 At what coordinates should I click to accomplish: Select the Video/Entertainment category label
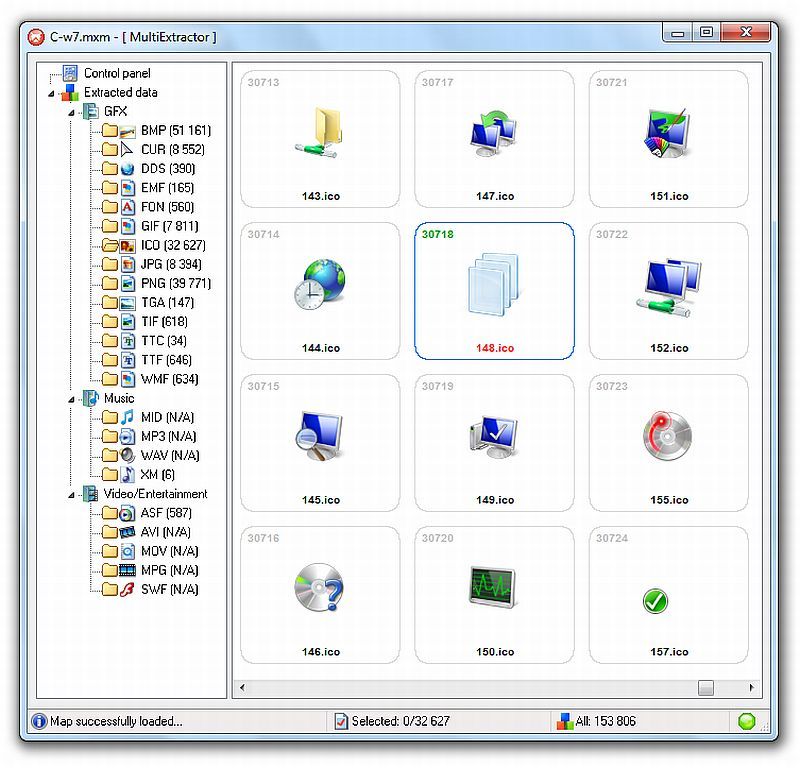(x=155, y=494)
